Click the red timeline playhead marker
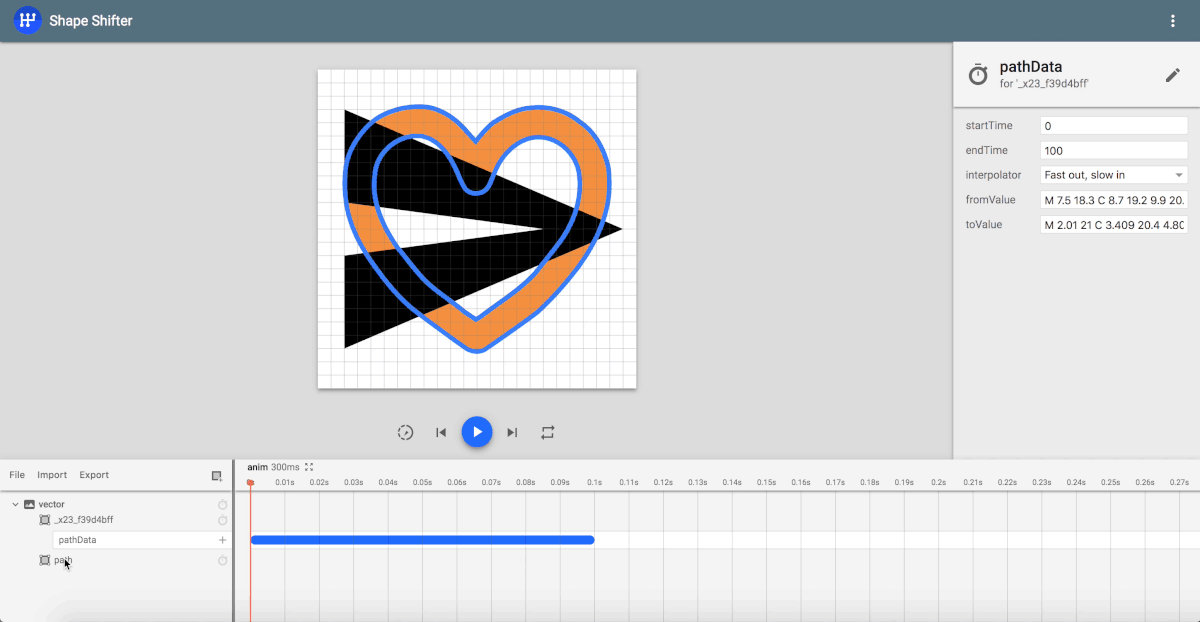 pyautogui.click(x=250, y=483)
